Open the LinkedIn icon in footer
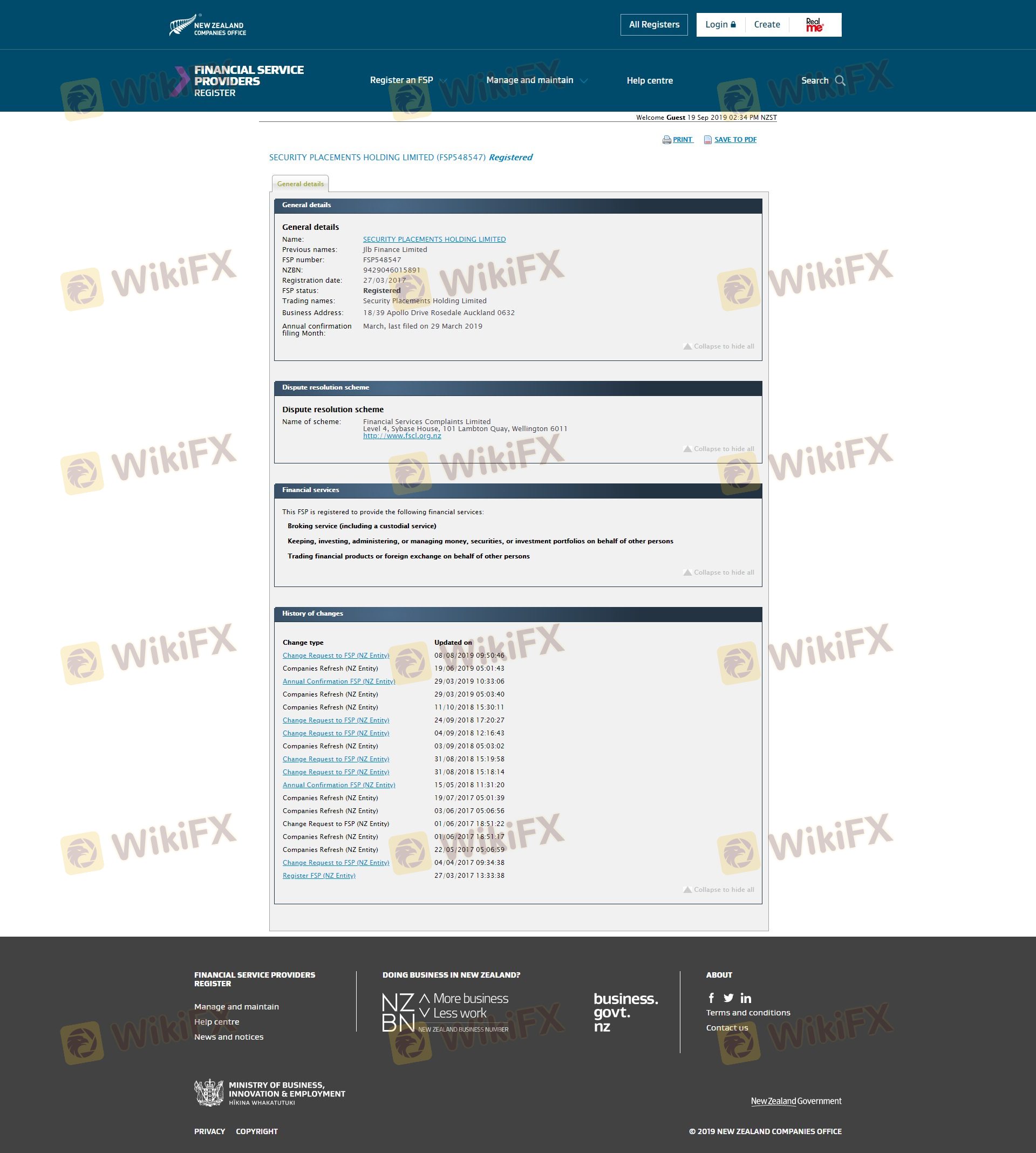 (746, 998)
